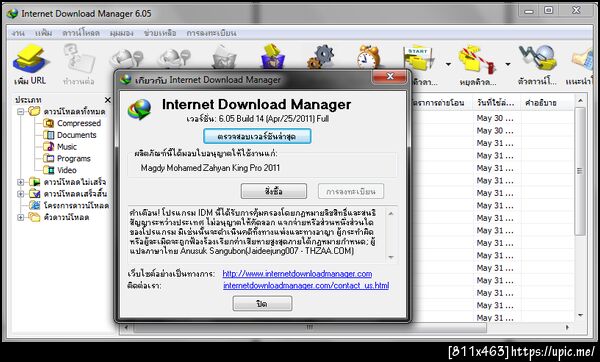
Task: Click licensee name Magdy Mohamed Zahyan text
Action: (x=210, y=168)
